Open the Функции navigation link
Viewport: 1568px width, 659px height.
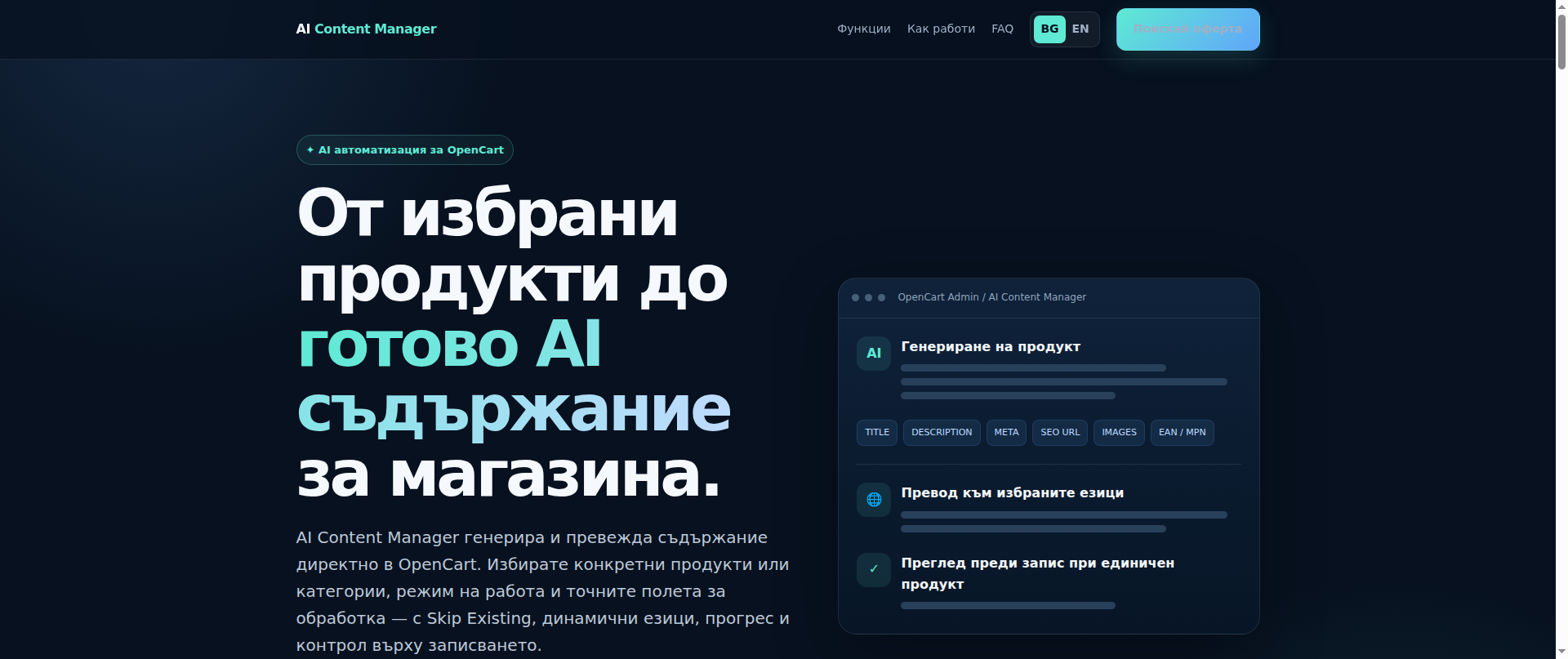pyautogui.click(x=863, y=29)
